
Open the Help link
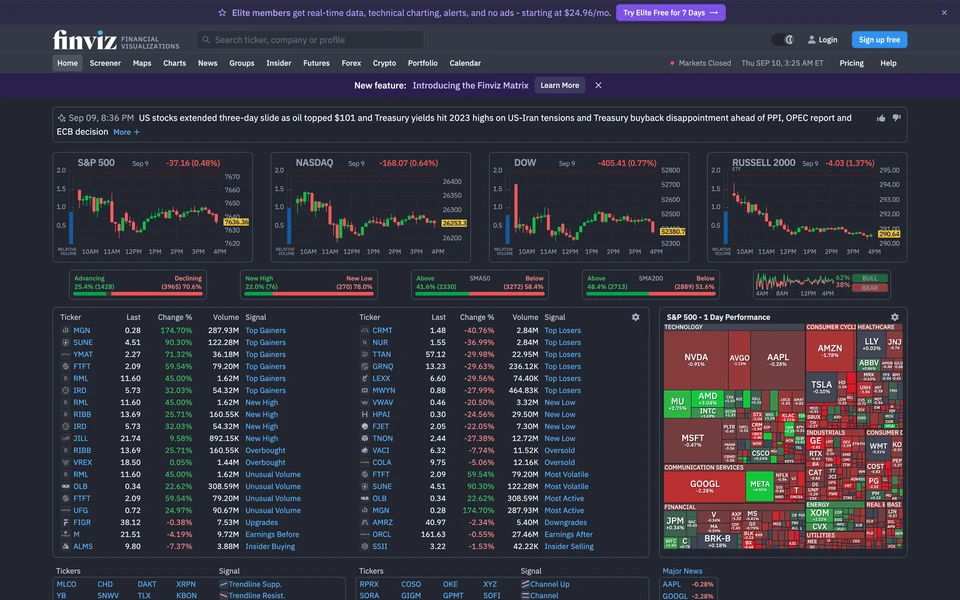pyautogui.click(x=888, y=63)
